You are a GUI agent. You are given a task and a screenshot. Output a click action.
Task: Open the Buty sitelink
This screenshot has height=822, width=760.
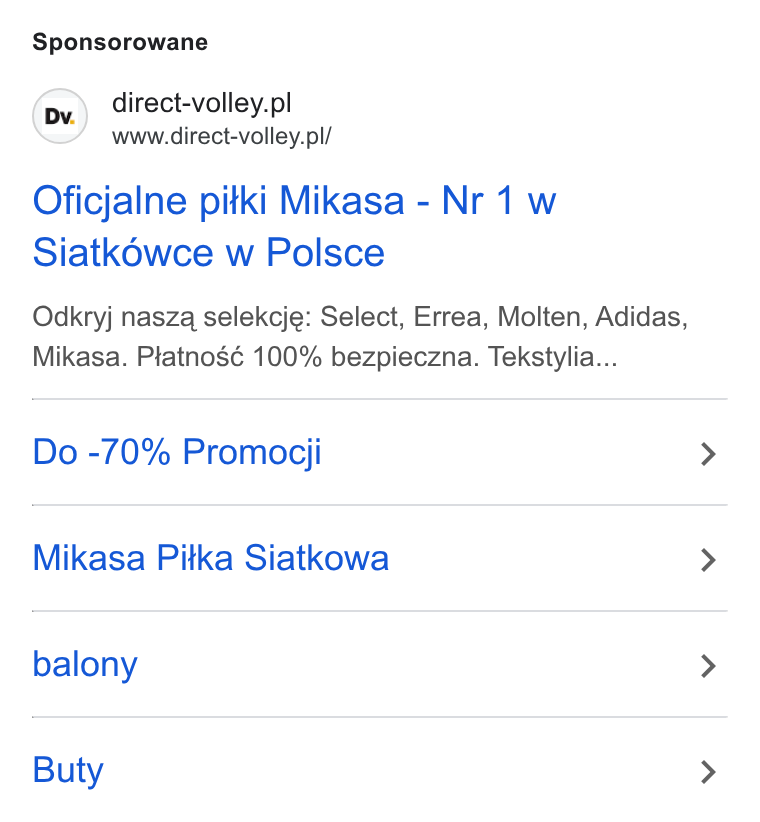[x=68, y=771]
